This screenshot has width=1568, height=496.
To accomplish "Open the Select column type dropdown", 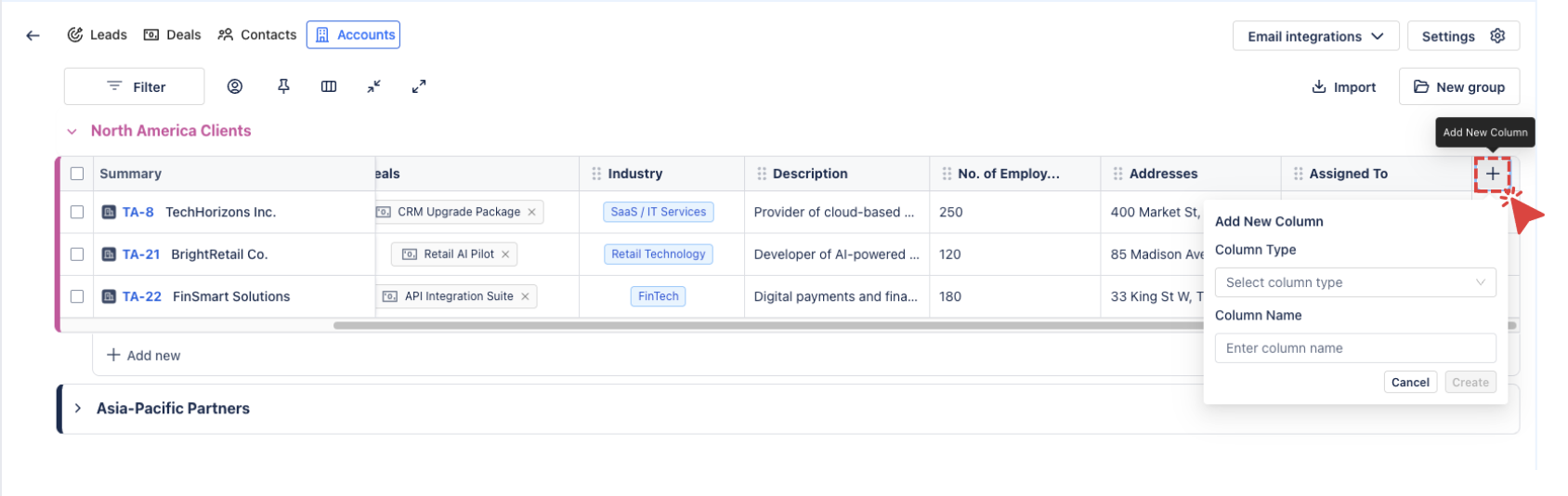I will tap(1354, 282).
